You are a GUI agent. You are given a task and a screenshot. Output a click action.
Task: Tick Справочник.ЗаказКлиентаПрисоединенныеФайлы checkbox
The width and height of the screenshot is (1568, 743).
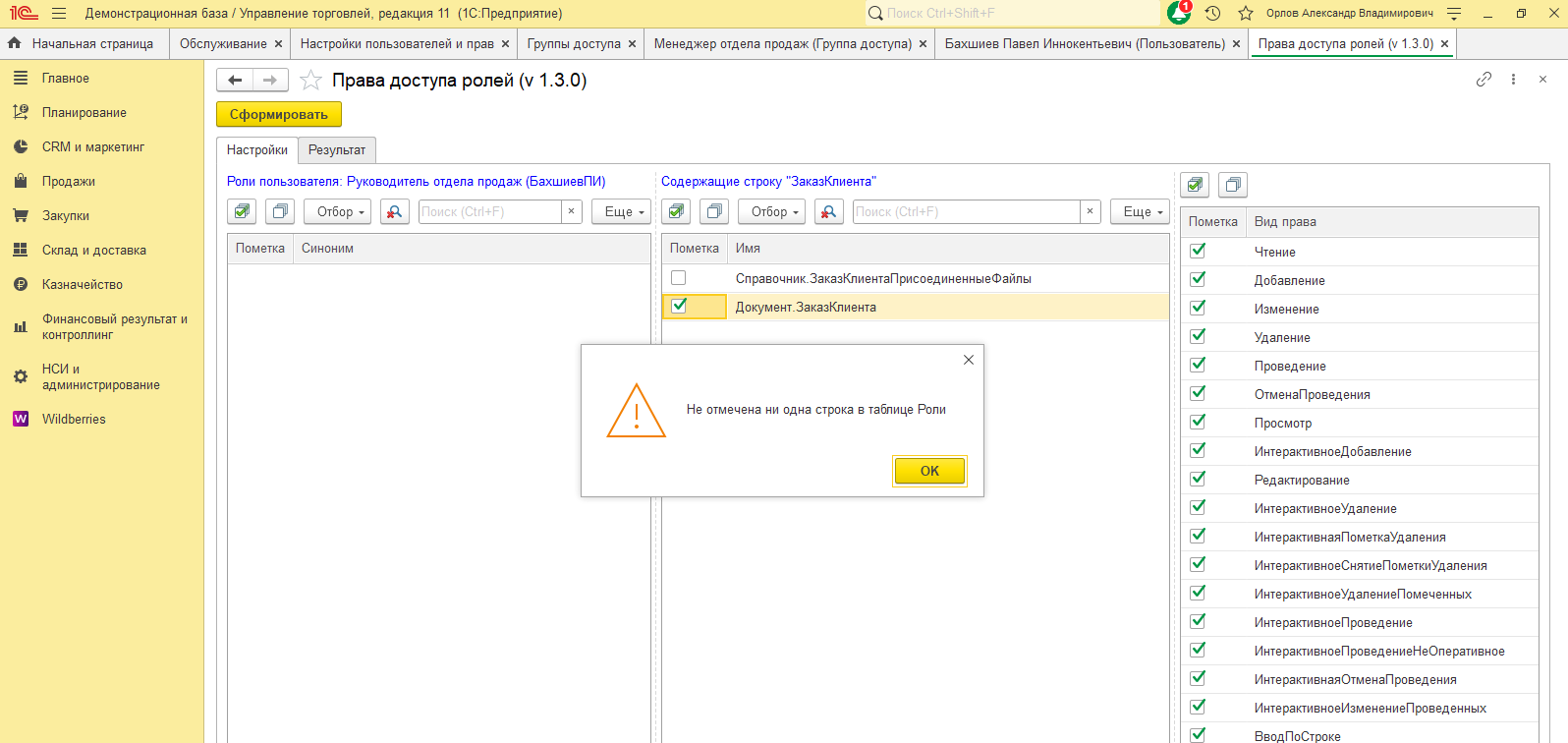pyautogui.click(x=678, y=278)
